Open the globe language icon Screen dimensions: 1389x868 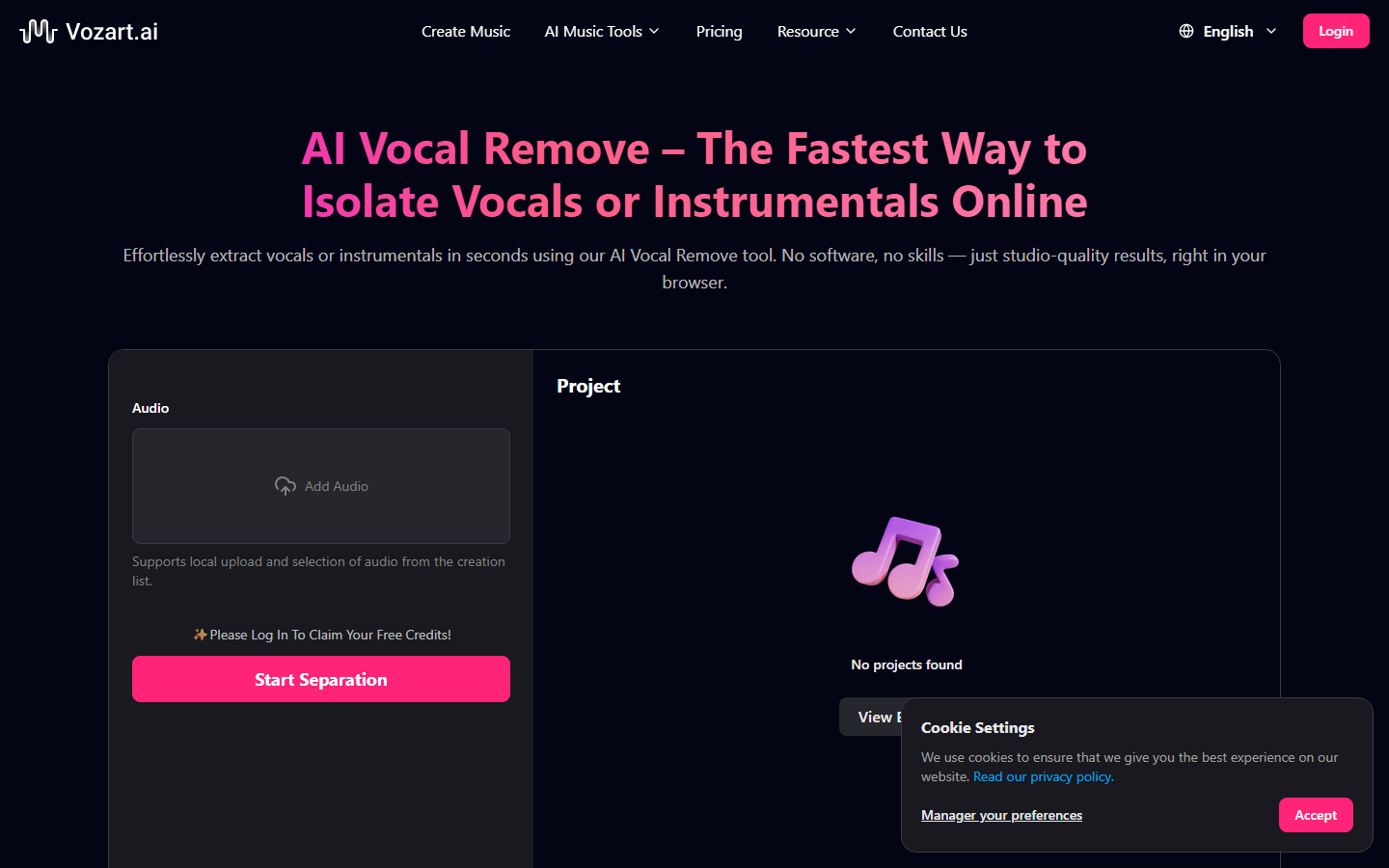point(1186,31)
